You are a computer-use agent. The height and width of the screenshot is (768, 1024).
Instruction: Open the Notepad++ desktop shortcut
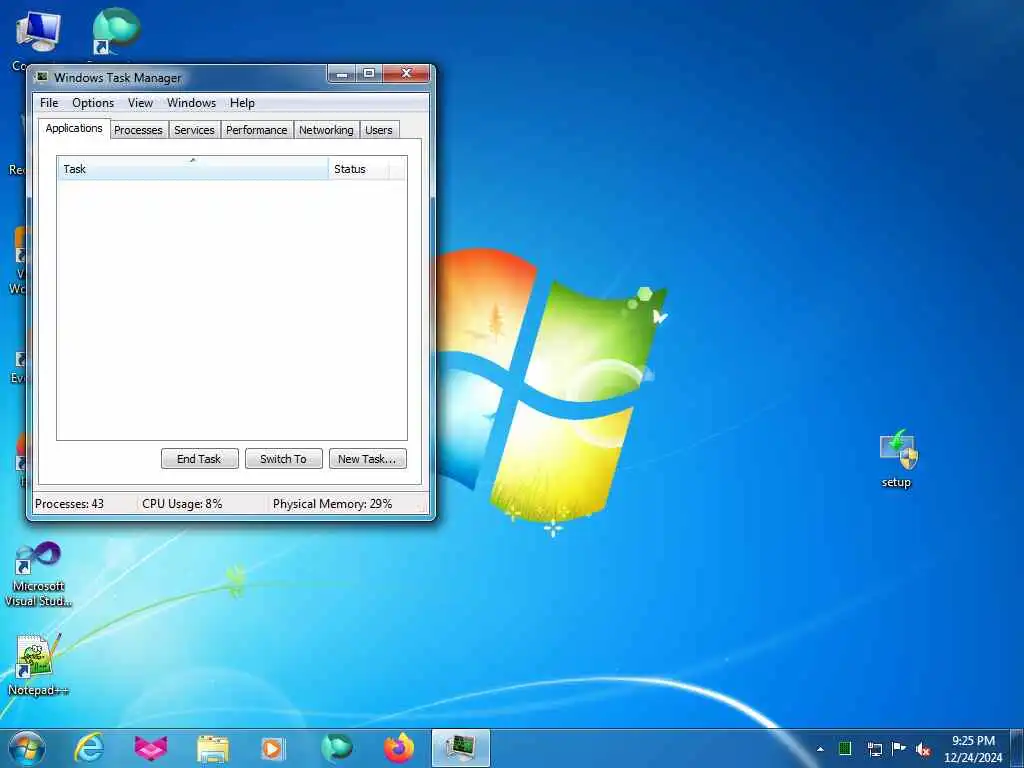[37, 664]
